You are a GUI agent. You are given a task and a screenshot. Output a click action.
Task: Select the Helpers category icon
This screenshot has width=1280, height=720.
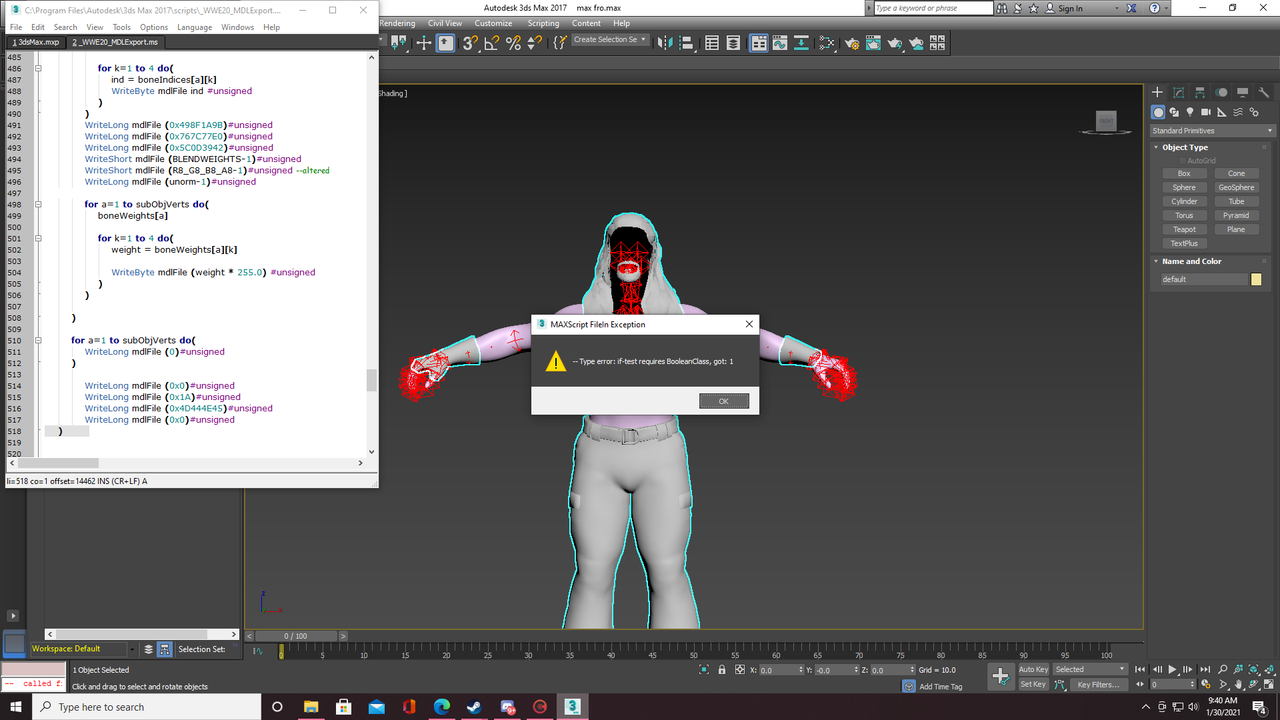pos(1222,112)
